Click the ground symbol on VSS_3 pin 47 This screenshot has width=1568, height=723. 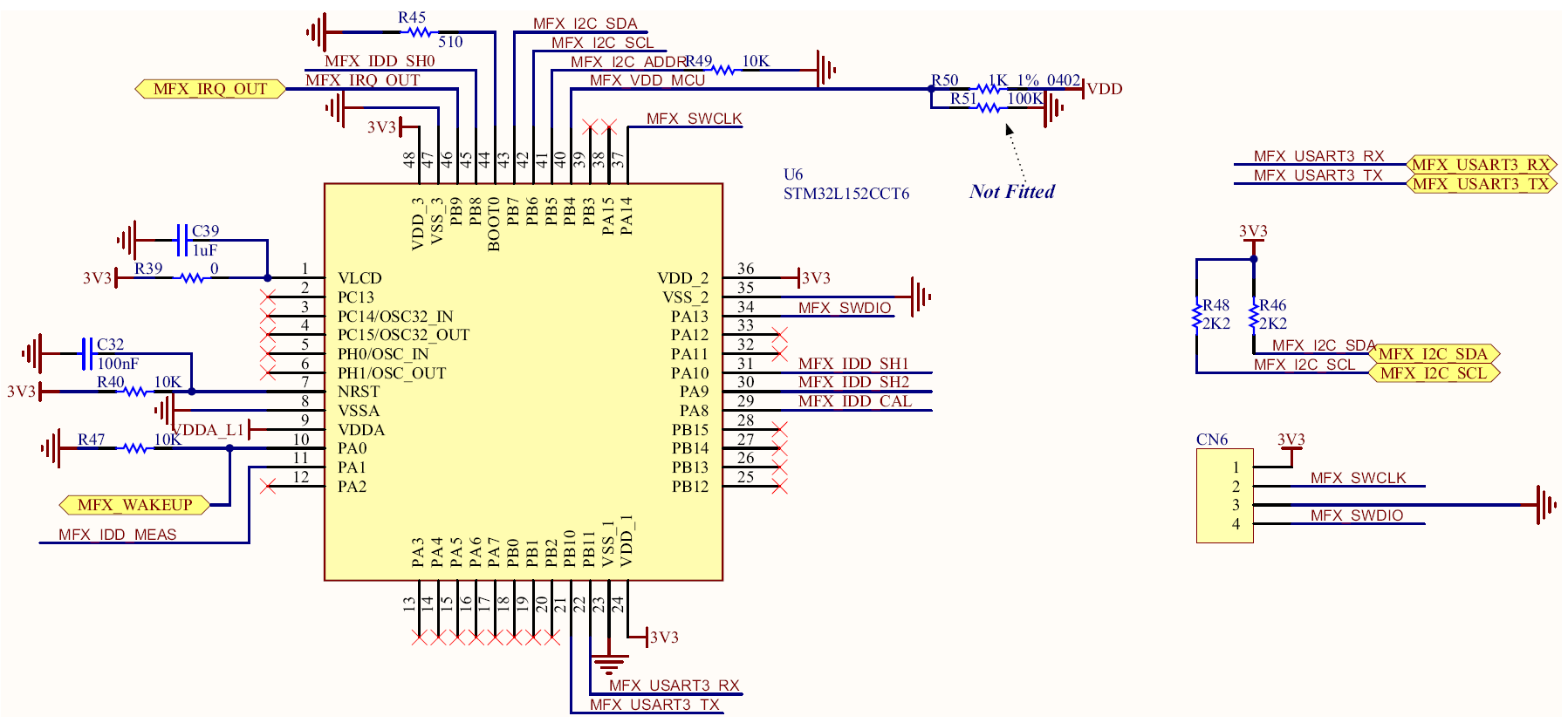pos(336,108)
